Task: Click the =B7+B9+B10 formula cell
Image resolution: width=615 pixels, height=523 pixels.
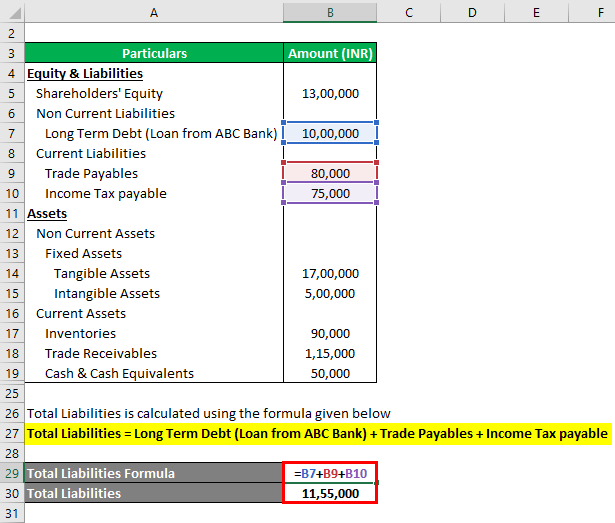Action: pyautogui.click(x=330, y=474)
